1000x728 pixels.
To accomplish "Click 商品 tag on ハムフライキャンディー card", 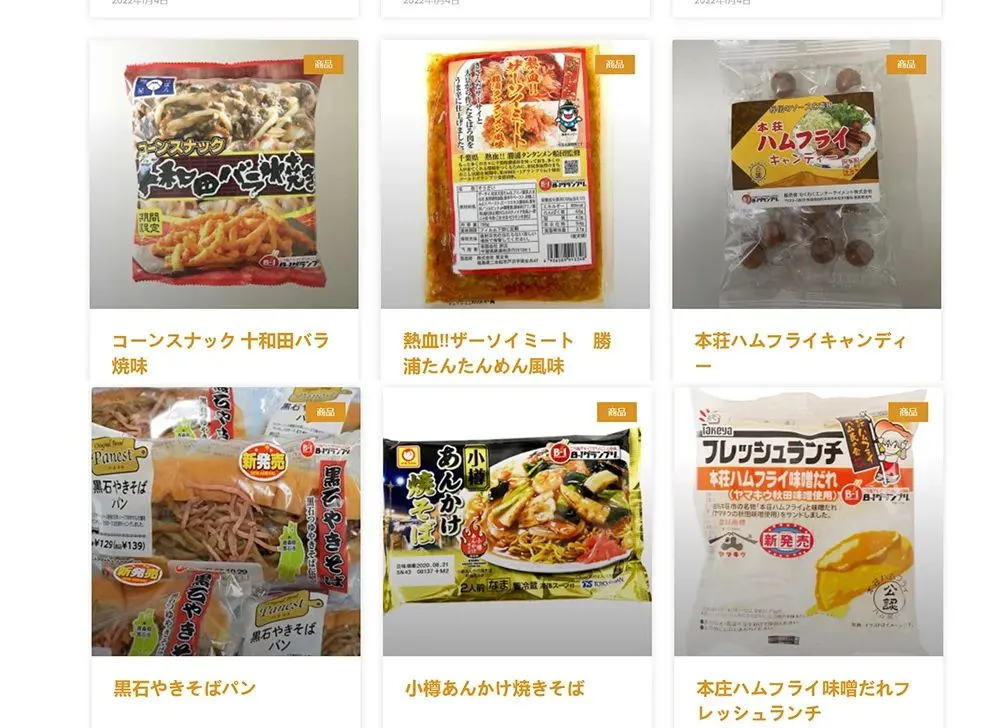I will click(x=906, y=64).
